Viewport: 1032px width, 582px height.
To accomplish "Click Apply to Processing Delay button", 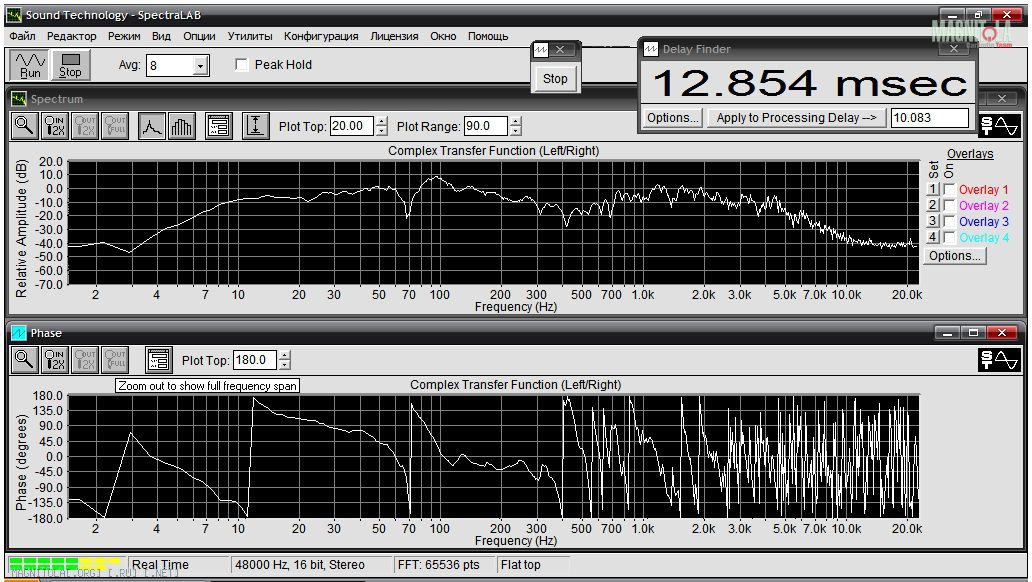I will click(x=796, y=118).
